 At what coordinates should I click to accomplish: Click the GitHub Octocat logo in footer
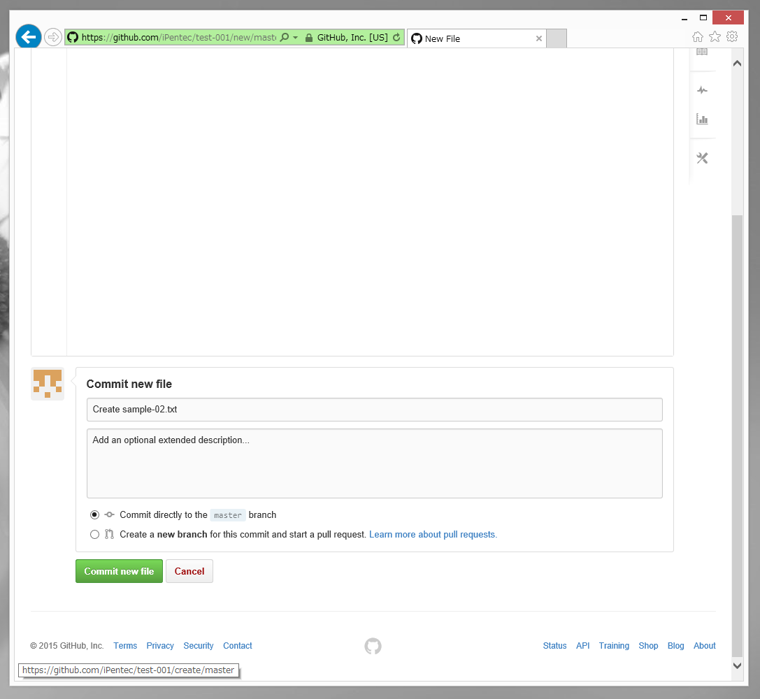pyautogui.click(x=373, y=646)
